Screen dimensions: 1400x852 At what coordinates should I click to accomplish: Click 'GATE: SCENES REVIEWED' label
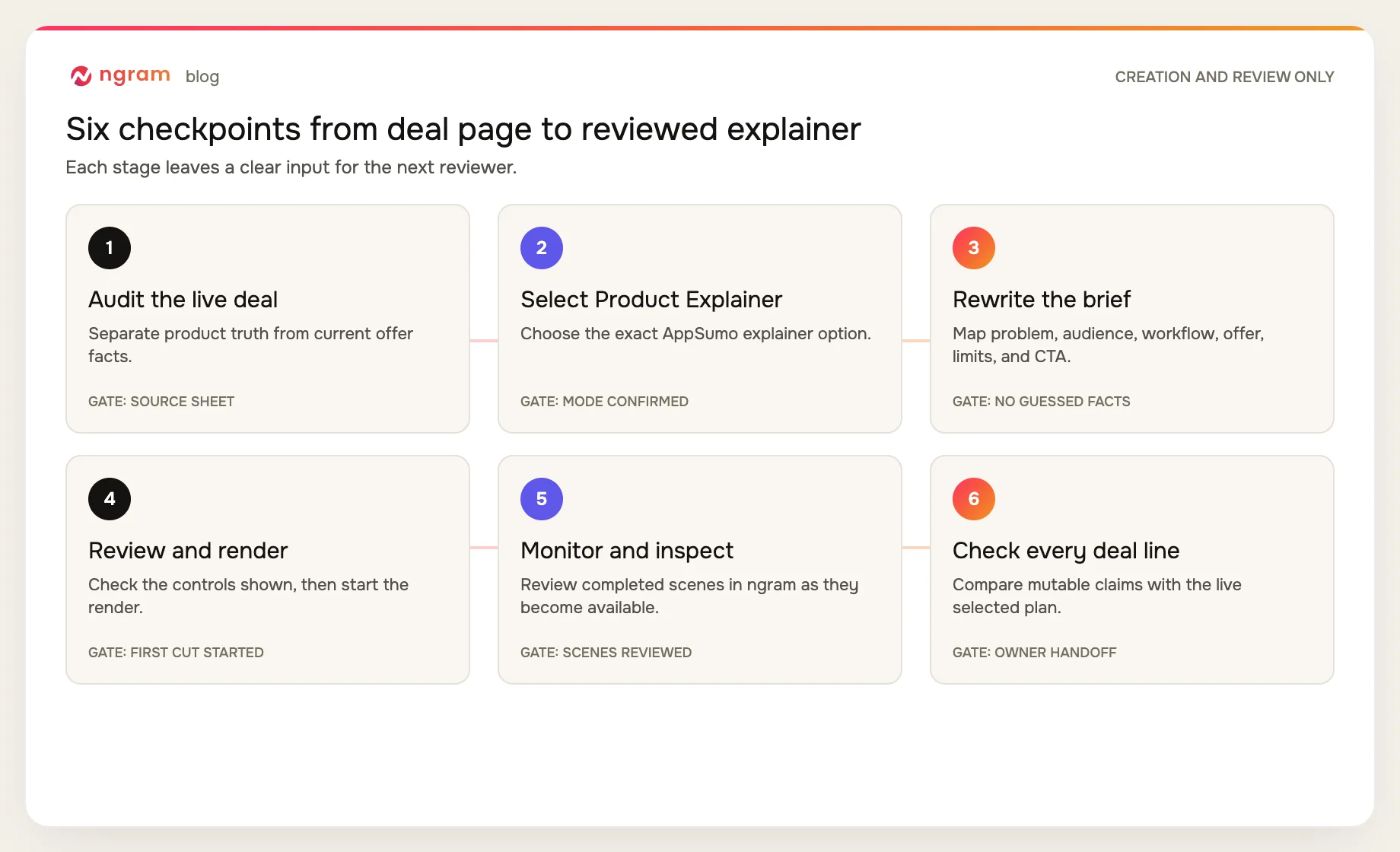coord(606,653)
